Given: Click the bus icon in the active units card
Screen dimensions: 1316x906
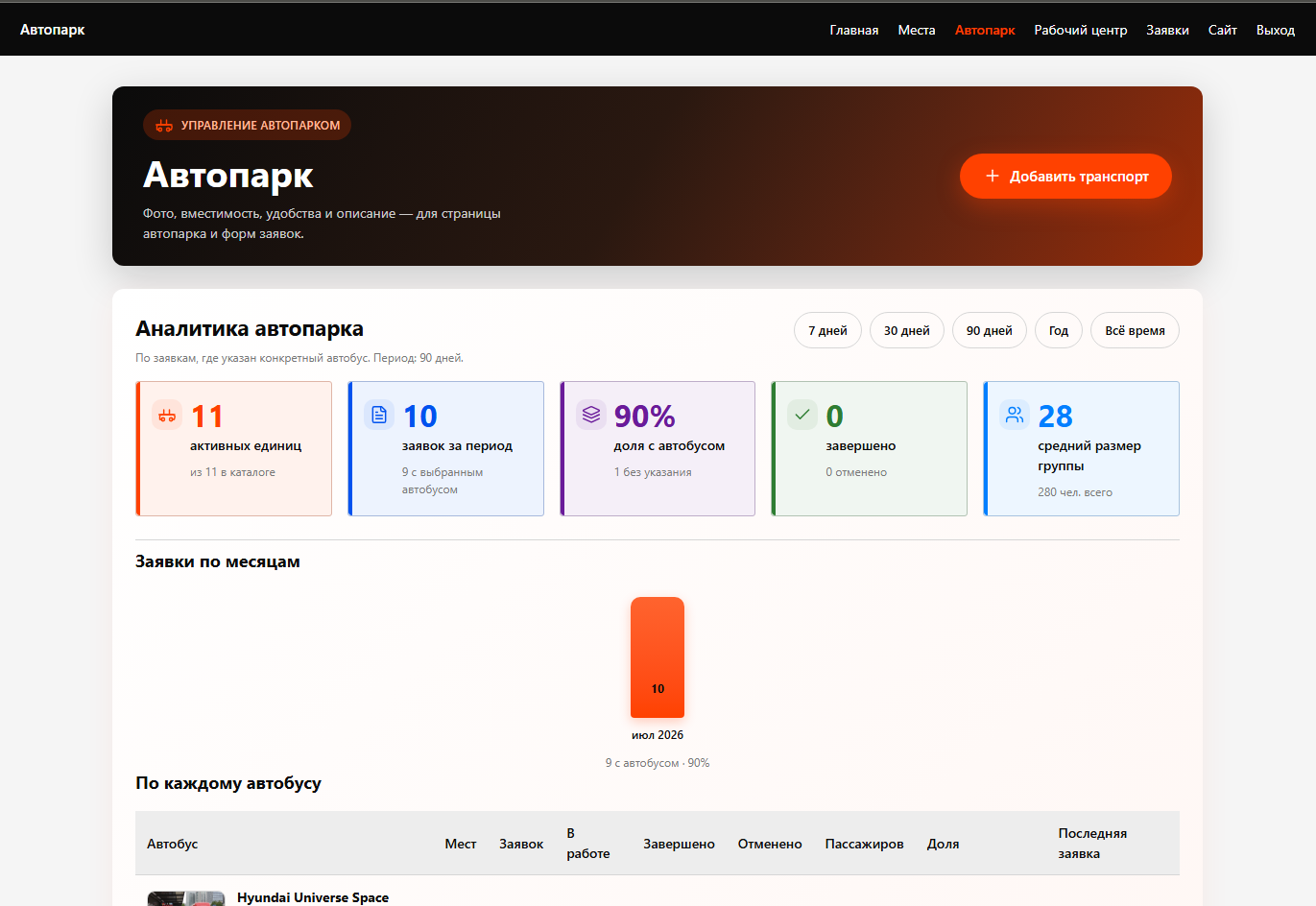Looking at the screenshot, I should click(167, 415).
